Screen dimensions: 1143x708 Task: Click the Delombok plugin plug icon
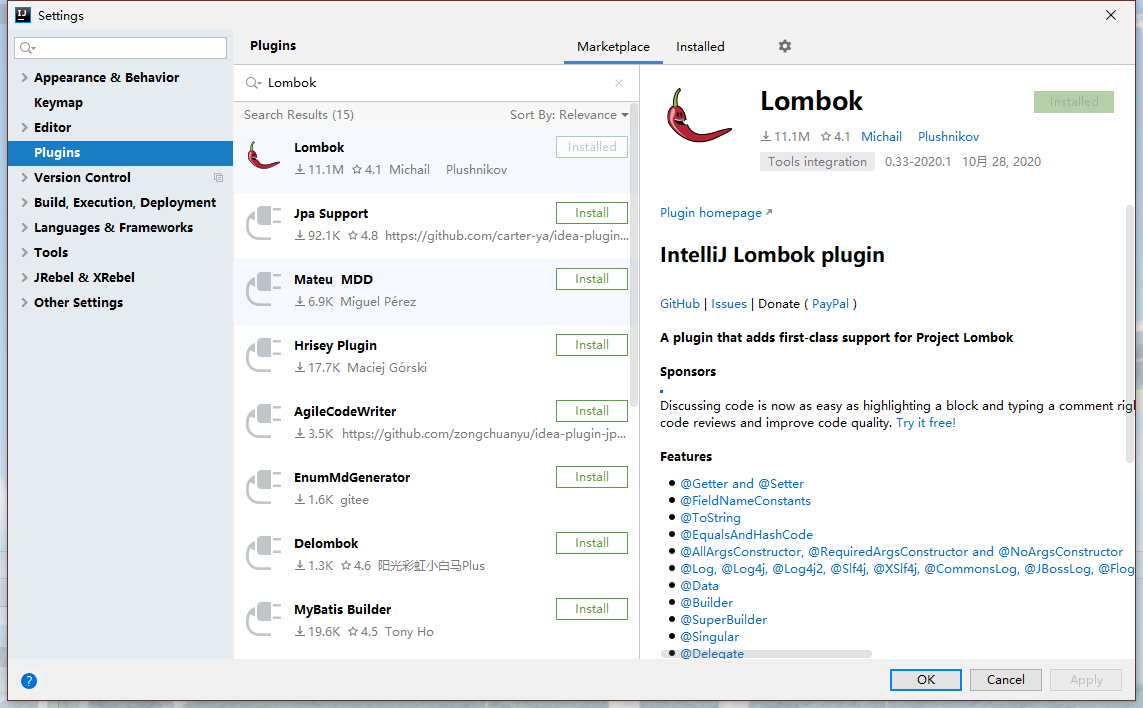pyautogui.click(x=264, y=553)
